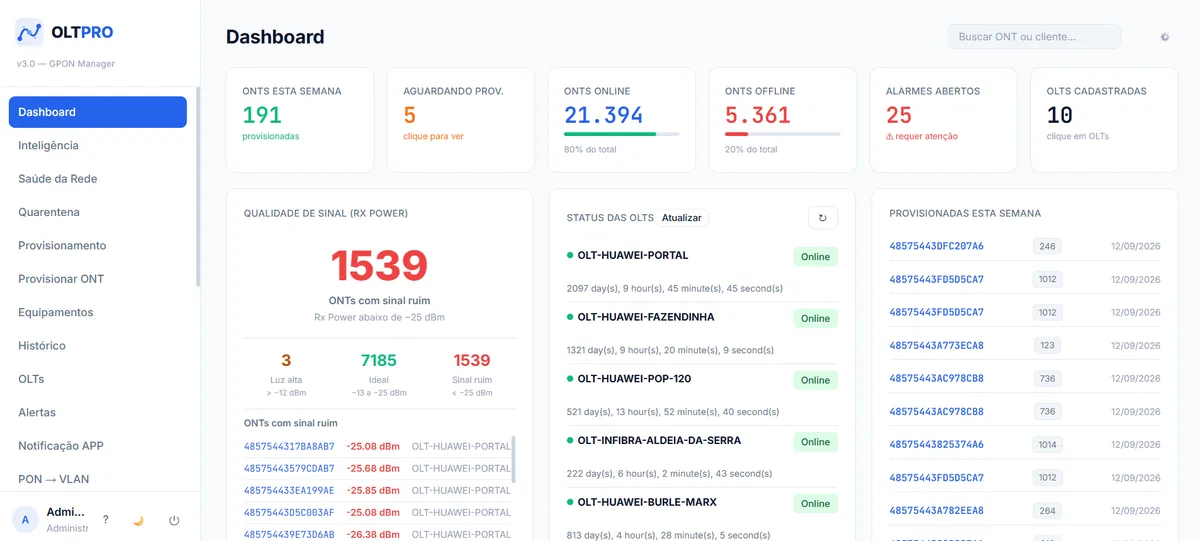
Task: Toggle dark mode with the moon icon
Action: [139, 520]
